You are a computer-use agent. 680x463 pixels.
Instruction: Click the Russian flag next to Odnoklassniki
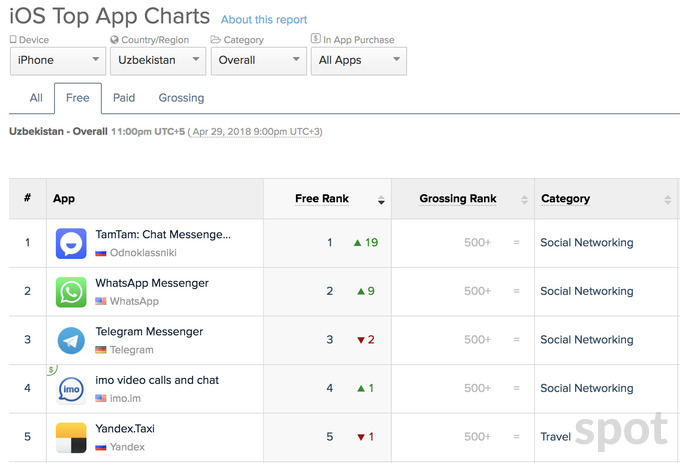101,253
